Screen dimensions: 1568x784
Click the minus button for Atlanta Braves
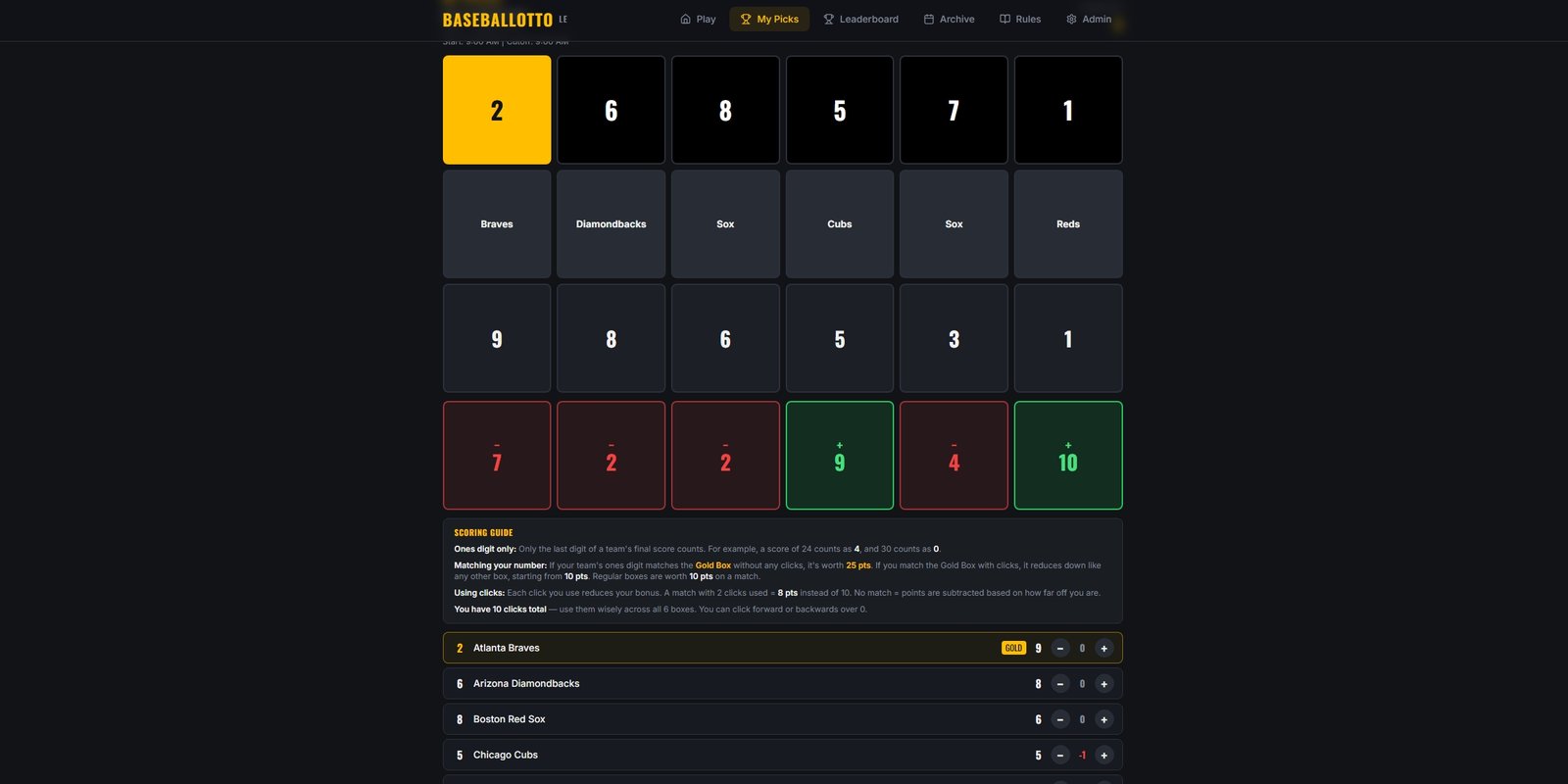click(x=1059, y=648)
